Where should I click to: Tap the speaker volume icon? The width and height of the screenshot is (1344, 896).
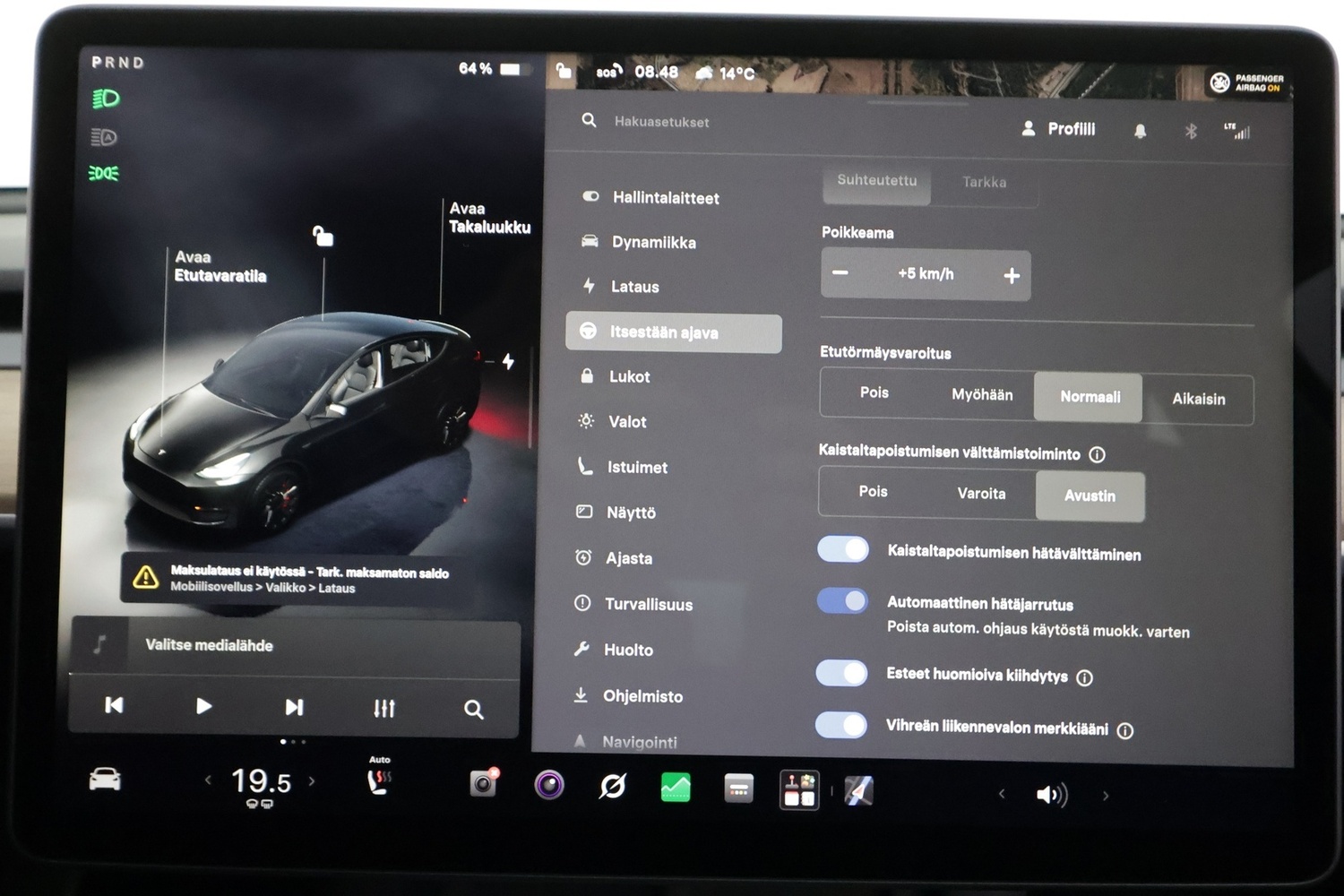[1051, 795]
